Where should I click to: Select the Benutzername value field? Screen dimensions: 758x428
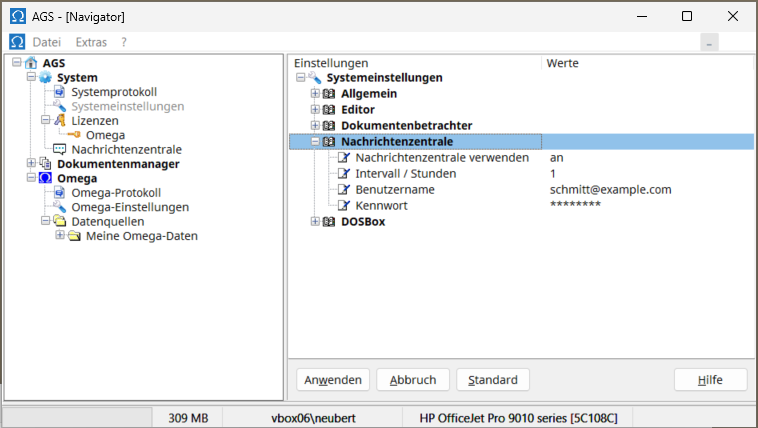tap(610, 190)
